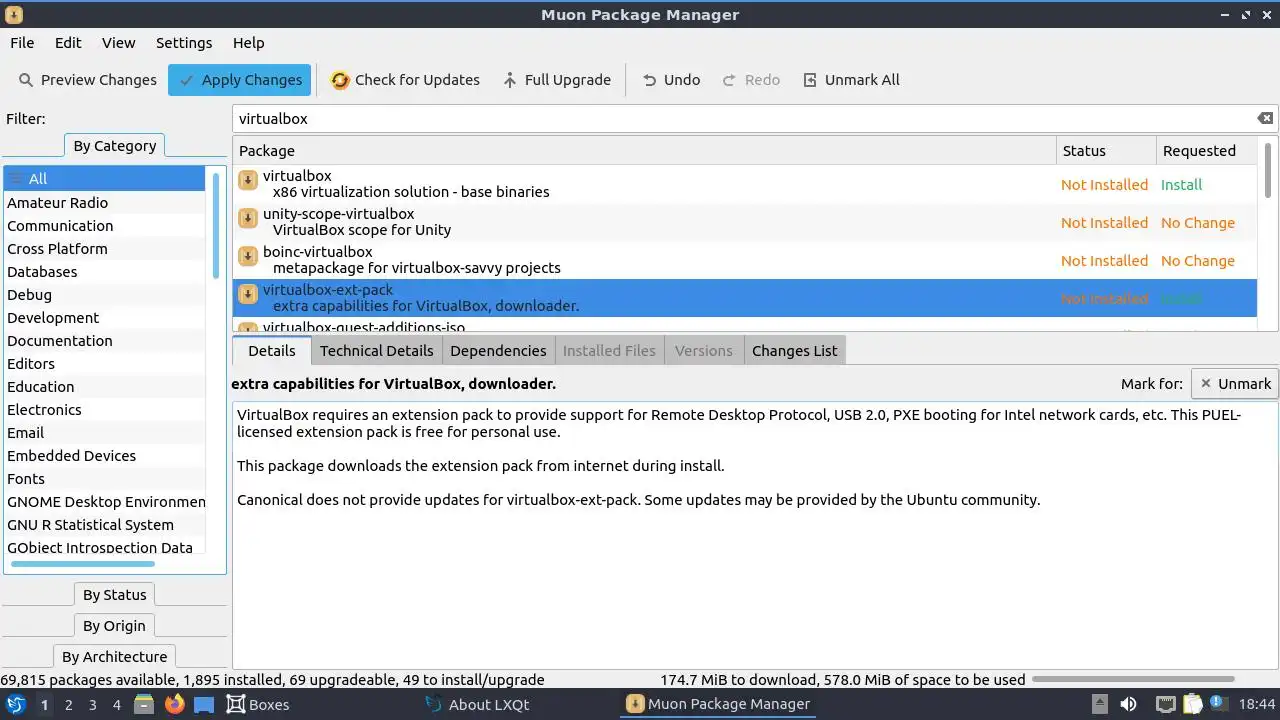Filter by Electronics category

point(105,410)
